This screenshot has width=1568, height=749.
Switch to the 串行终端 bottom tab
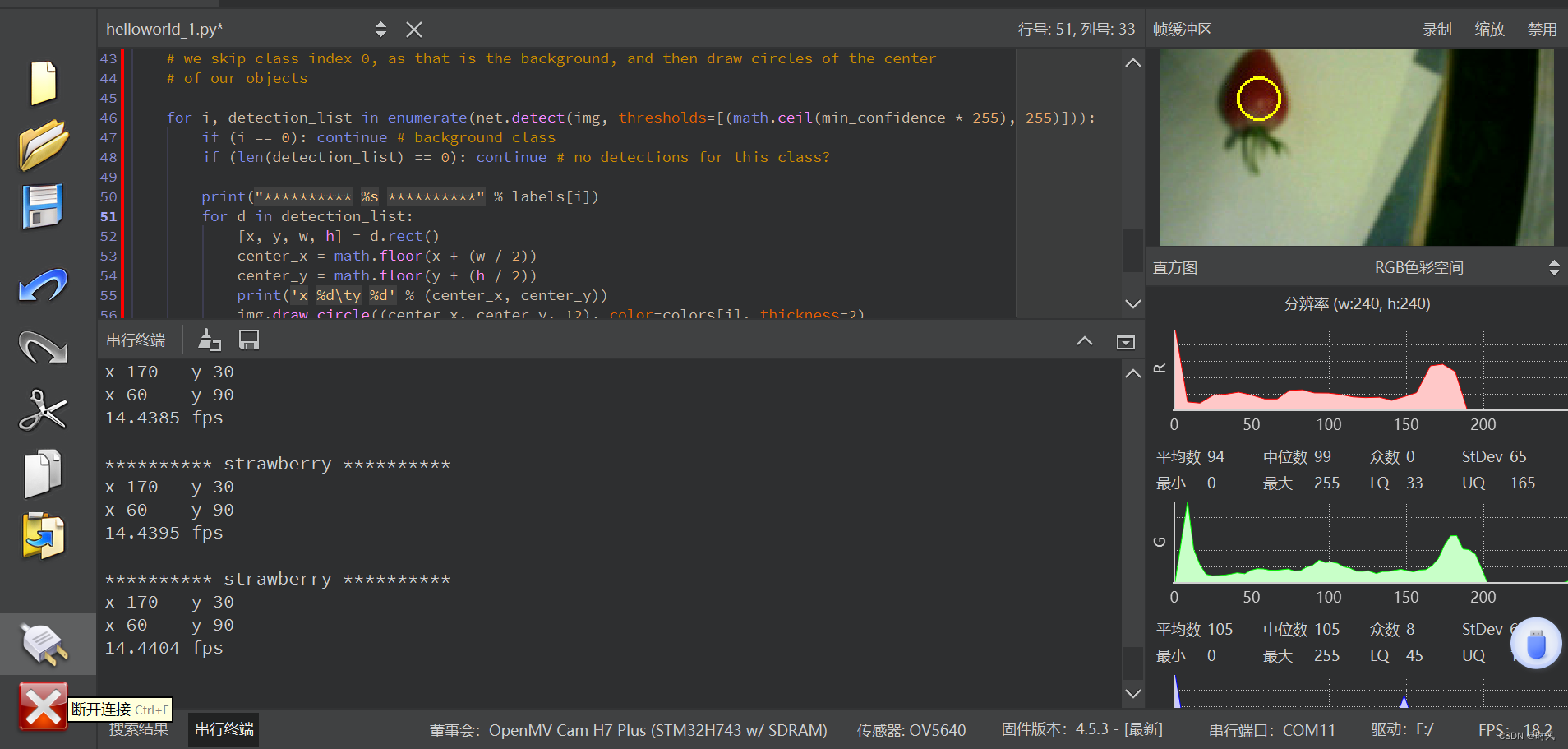224,729
